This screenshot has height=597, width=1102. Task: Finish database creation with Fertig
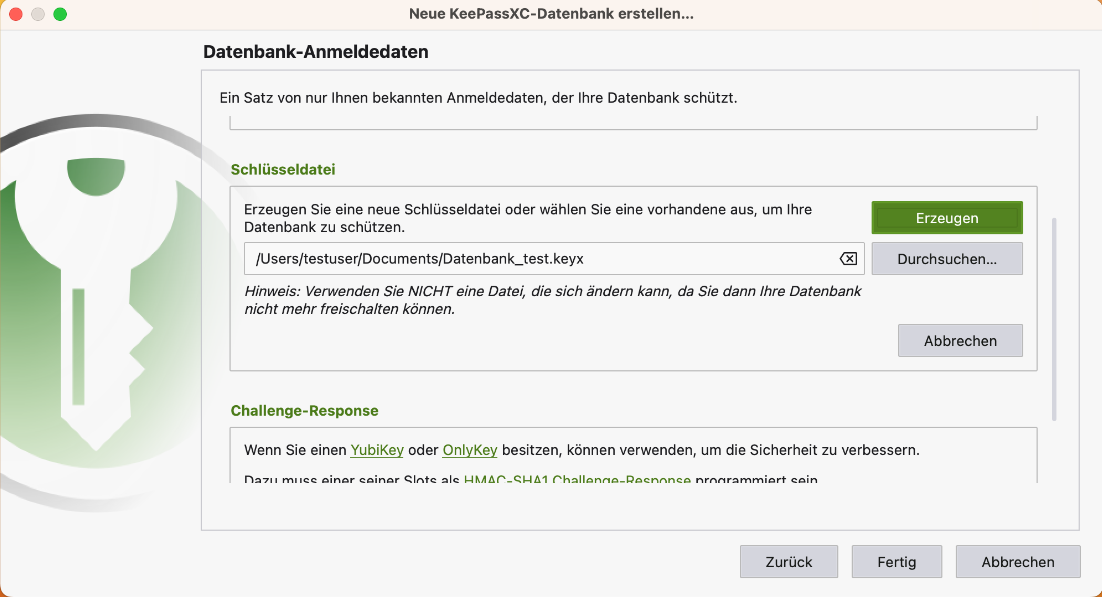point(896,562)
